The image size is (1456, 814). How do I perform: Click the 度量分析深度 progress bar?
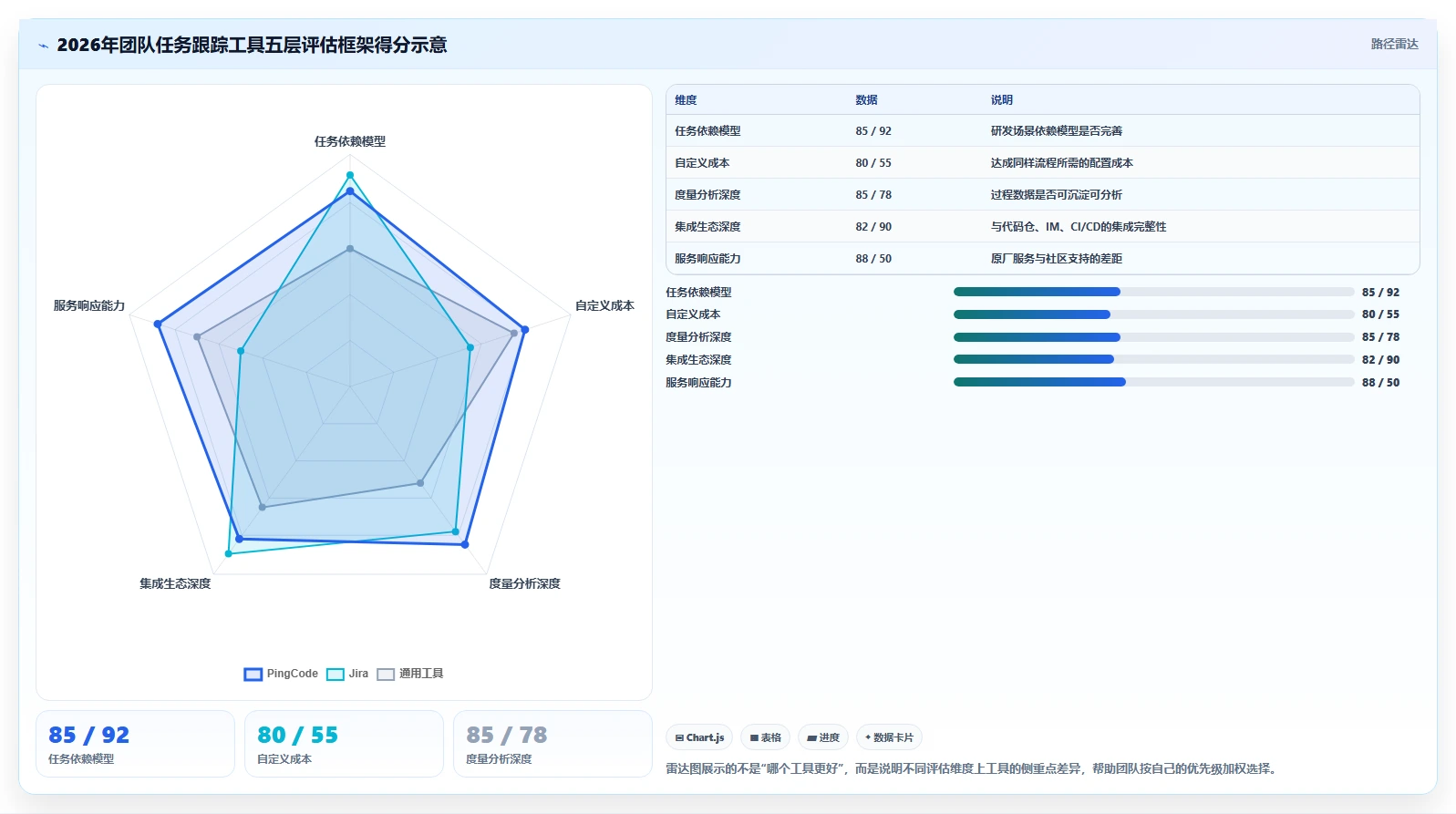pyautogui.click(x=1153, y=337)
